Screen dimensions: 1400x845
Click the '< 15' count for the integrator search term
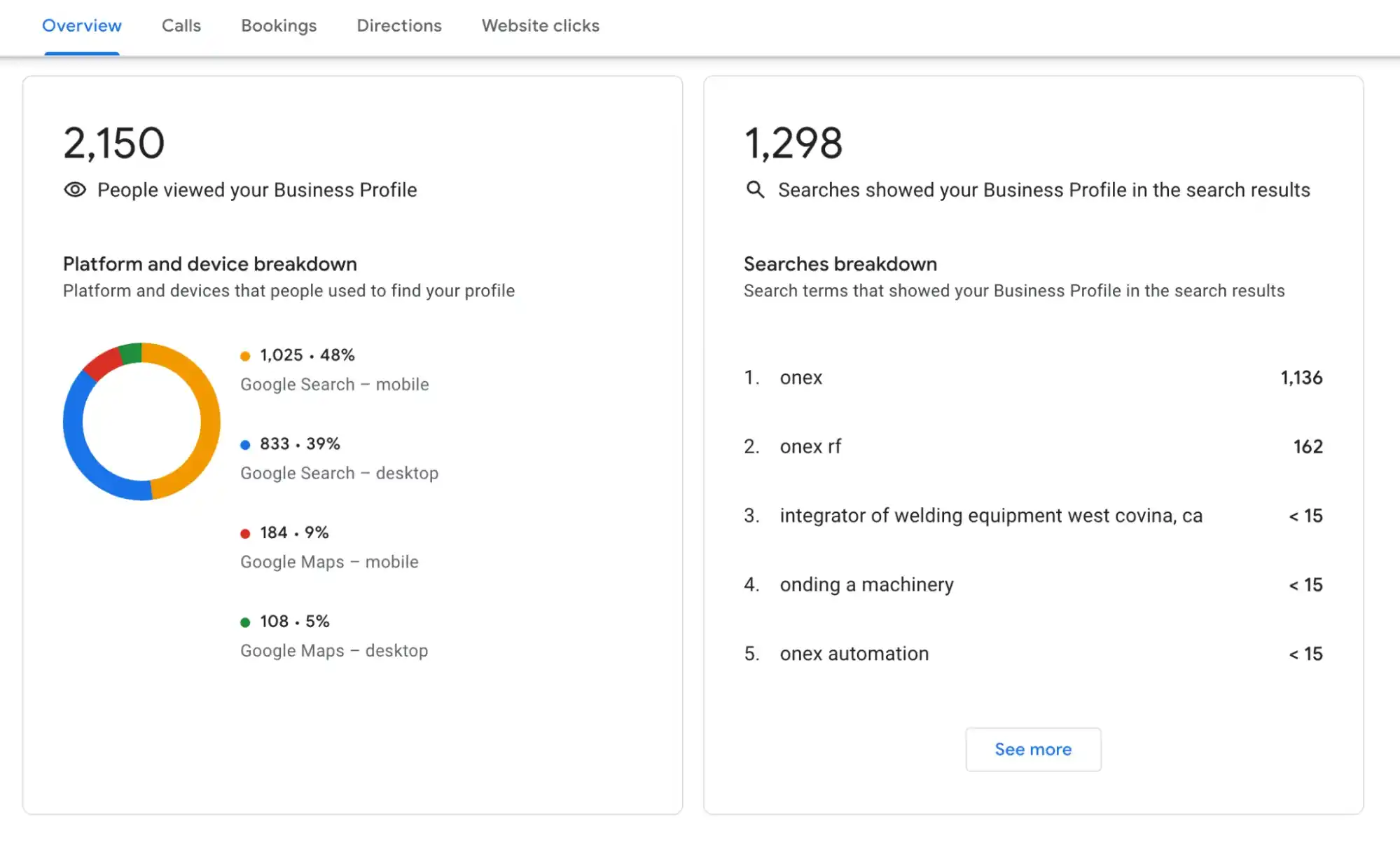click(x=1305, y=516)
